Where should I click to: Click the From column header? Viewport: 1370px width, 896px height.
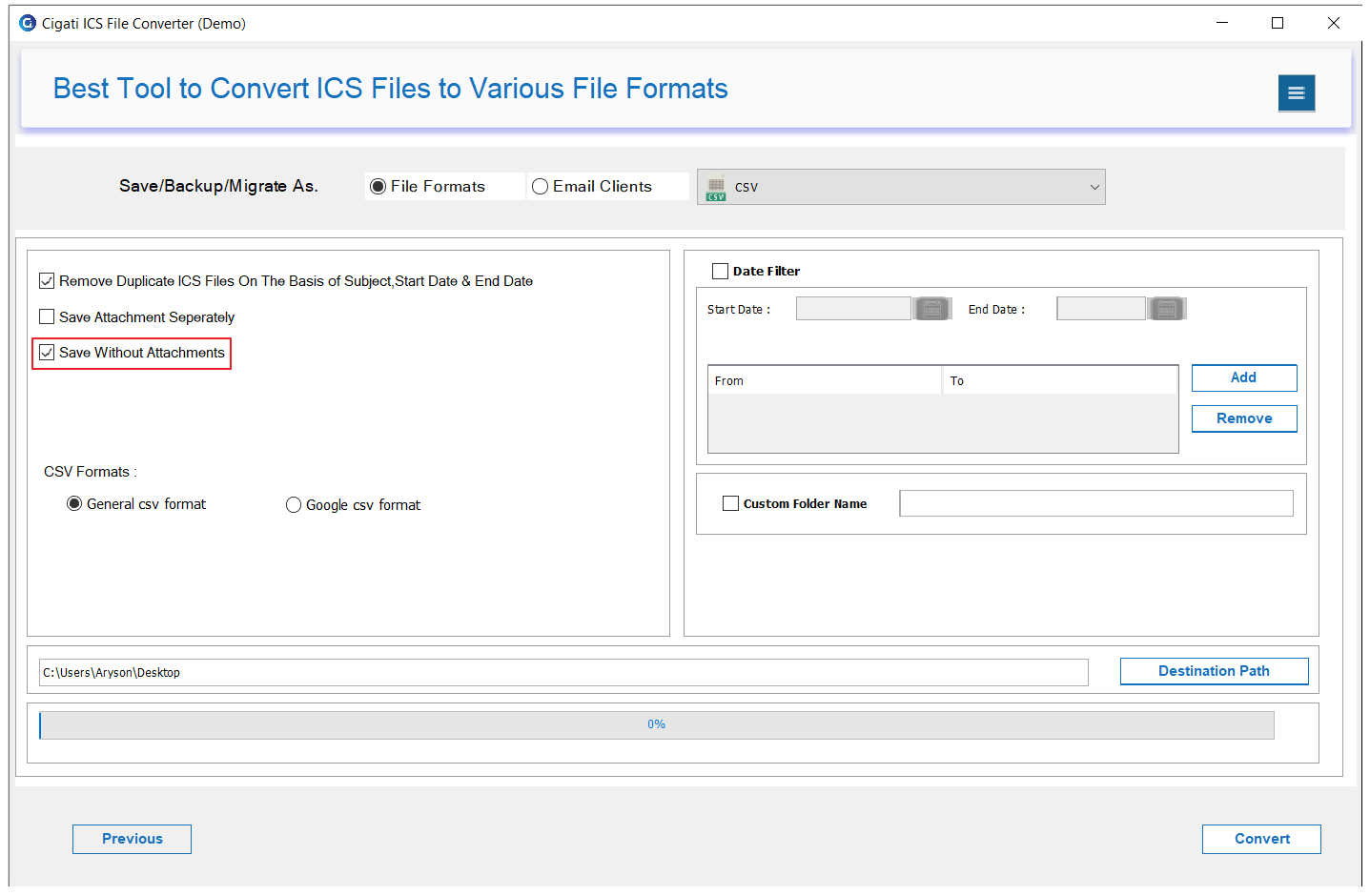825,380
